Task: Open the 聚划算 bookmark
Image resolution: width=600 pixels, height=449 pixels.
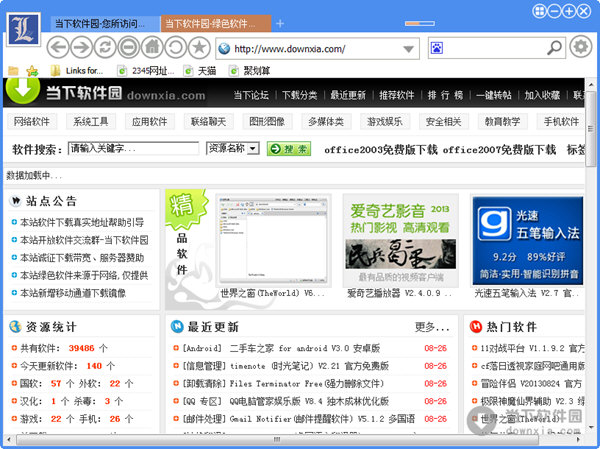Action: tap(249, 70)
